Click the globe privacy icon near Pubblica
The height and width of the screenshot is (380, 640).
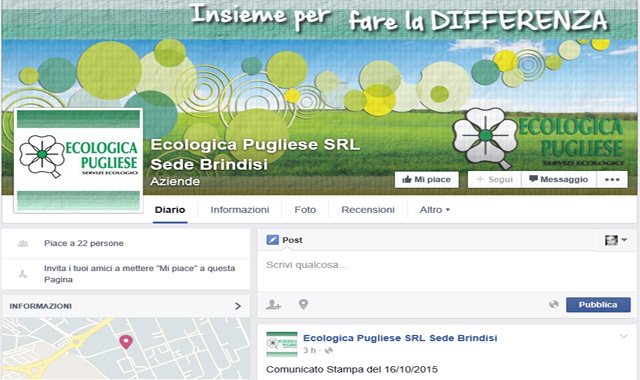(554, 304)
